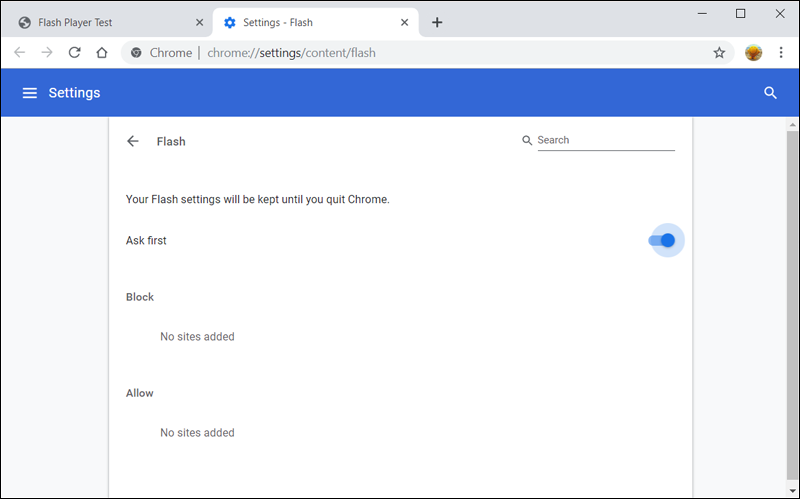Viewport: 800px width, 499px height.
Task: Click the browser back navigation arrow
Action: click(20, 53)
